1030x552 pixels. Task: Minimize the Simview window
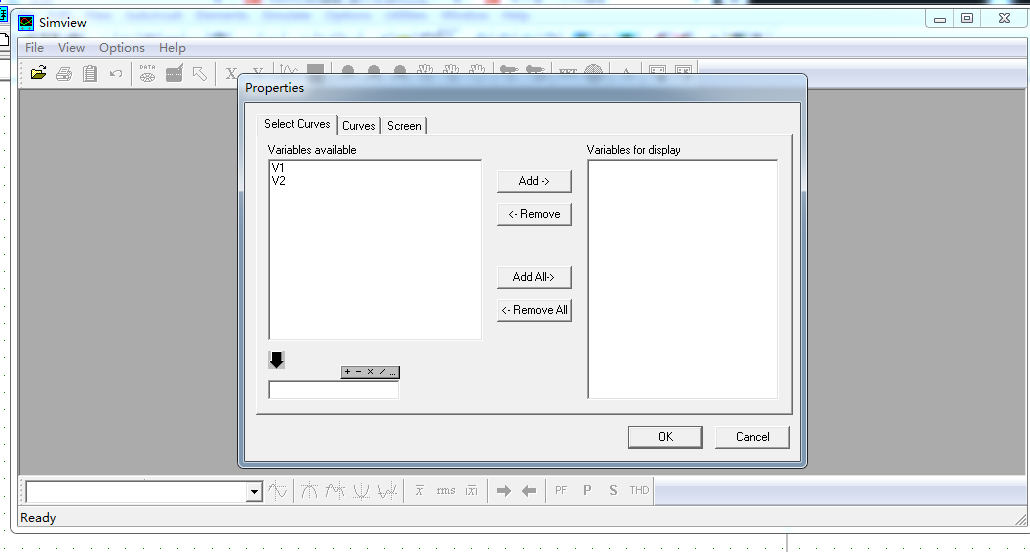940,19
